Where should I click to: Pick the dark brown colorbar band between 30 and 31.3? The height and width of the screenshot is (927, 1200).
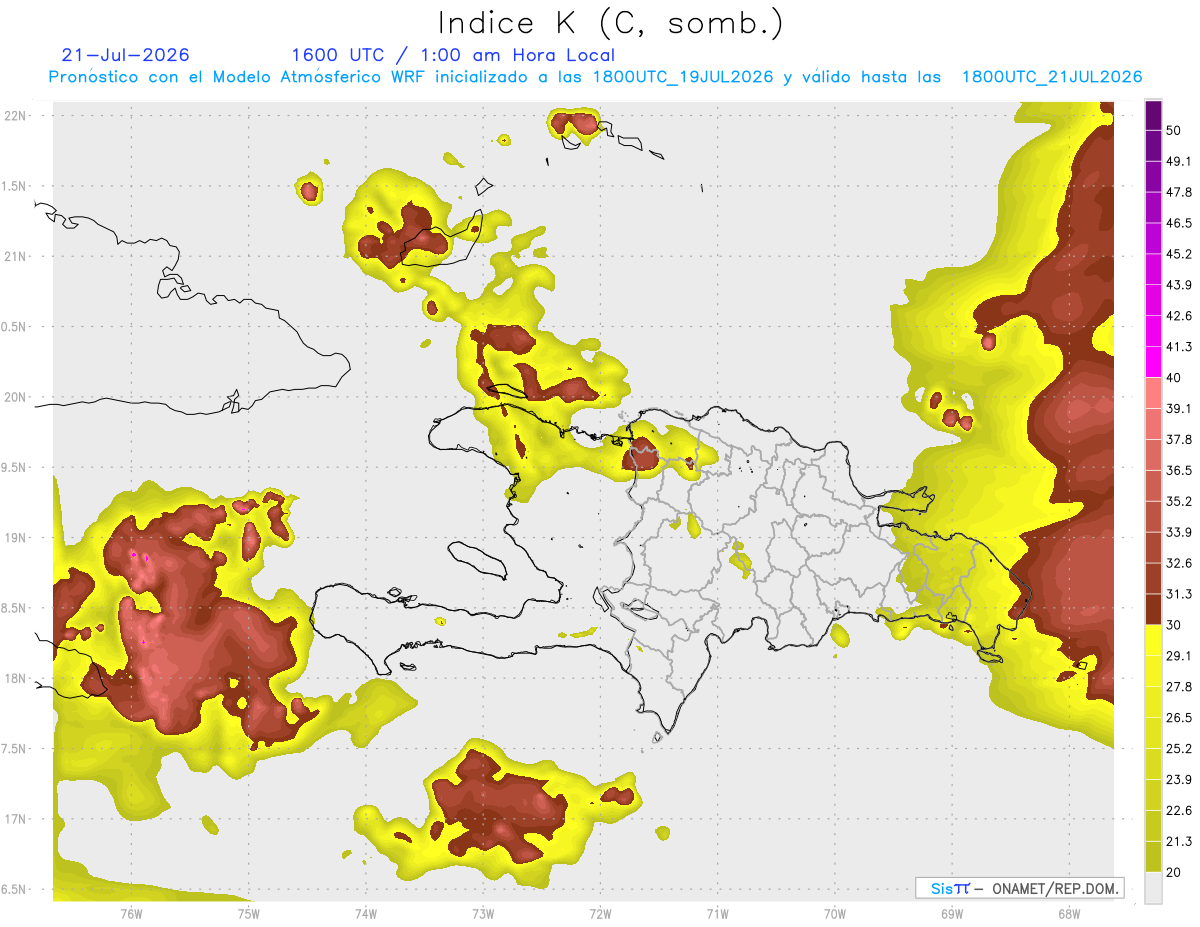[1153, 610]
